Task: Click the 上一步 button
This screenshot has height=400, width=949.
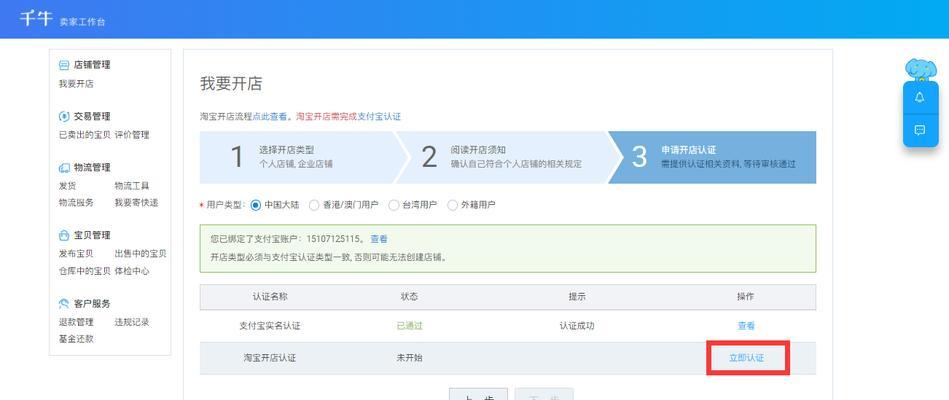Action: pos(478,395)
